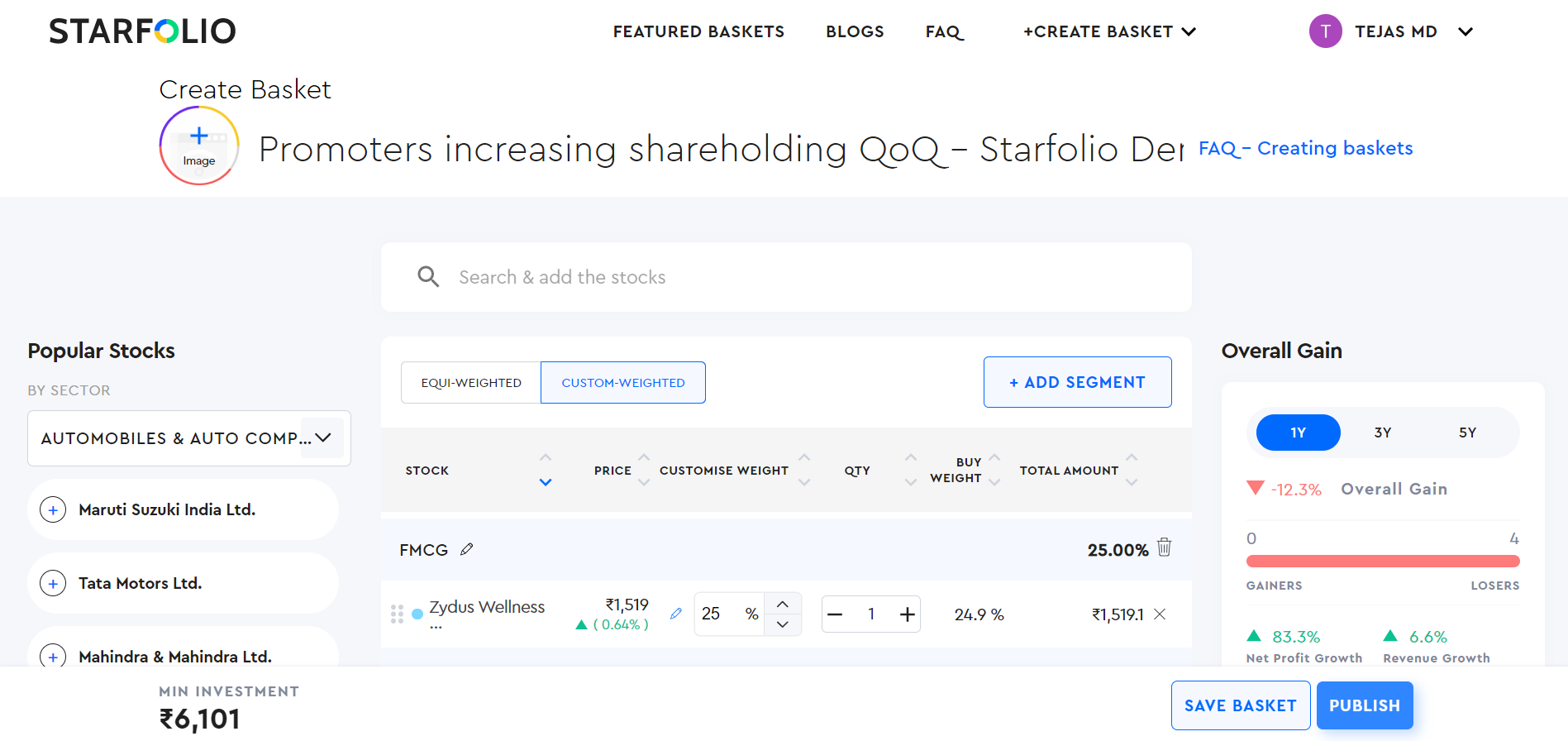
Task: Click the search magnifier icon
Action: (428, 277)
